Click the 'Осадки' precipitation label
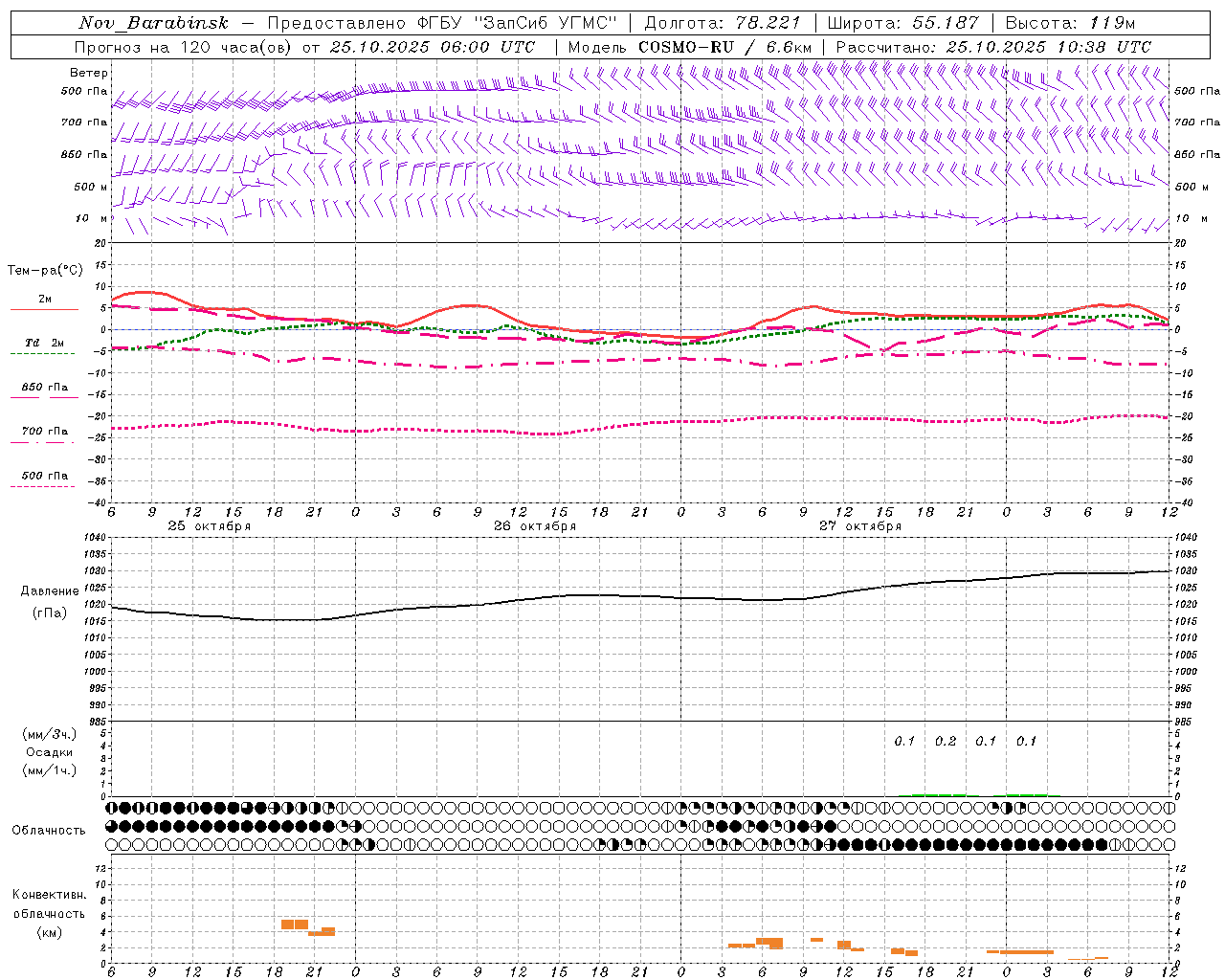This screenshot has width=1225, height=980. [50, 752]
